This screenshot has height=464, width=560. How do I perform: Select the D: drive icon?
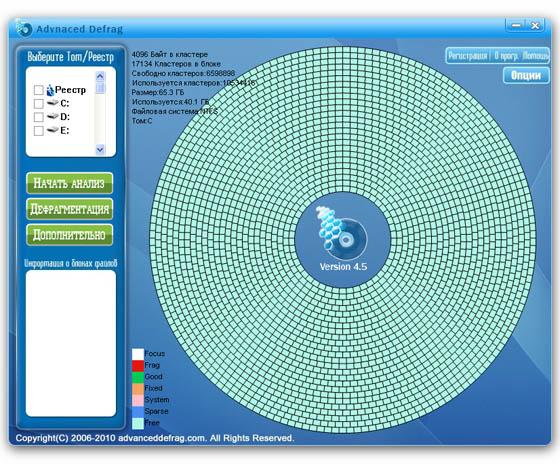[x=52, y=116]
